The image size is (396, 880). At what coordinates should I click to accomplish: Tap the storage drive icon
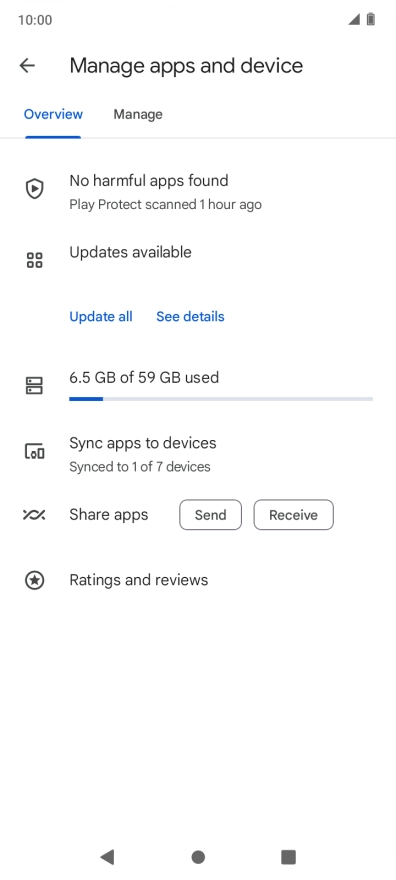(x=35, y=386)
